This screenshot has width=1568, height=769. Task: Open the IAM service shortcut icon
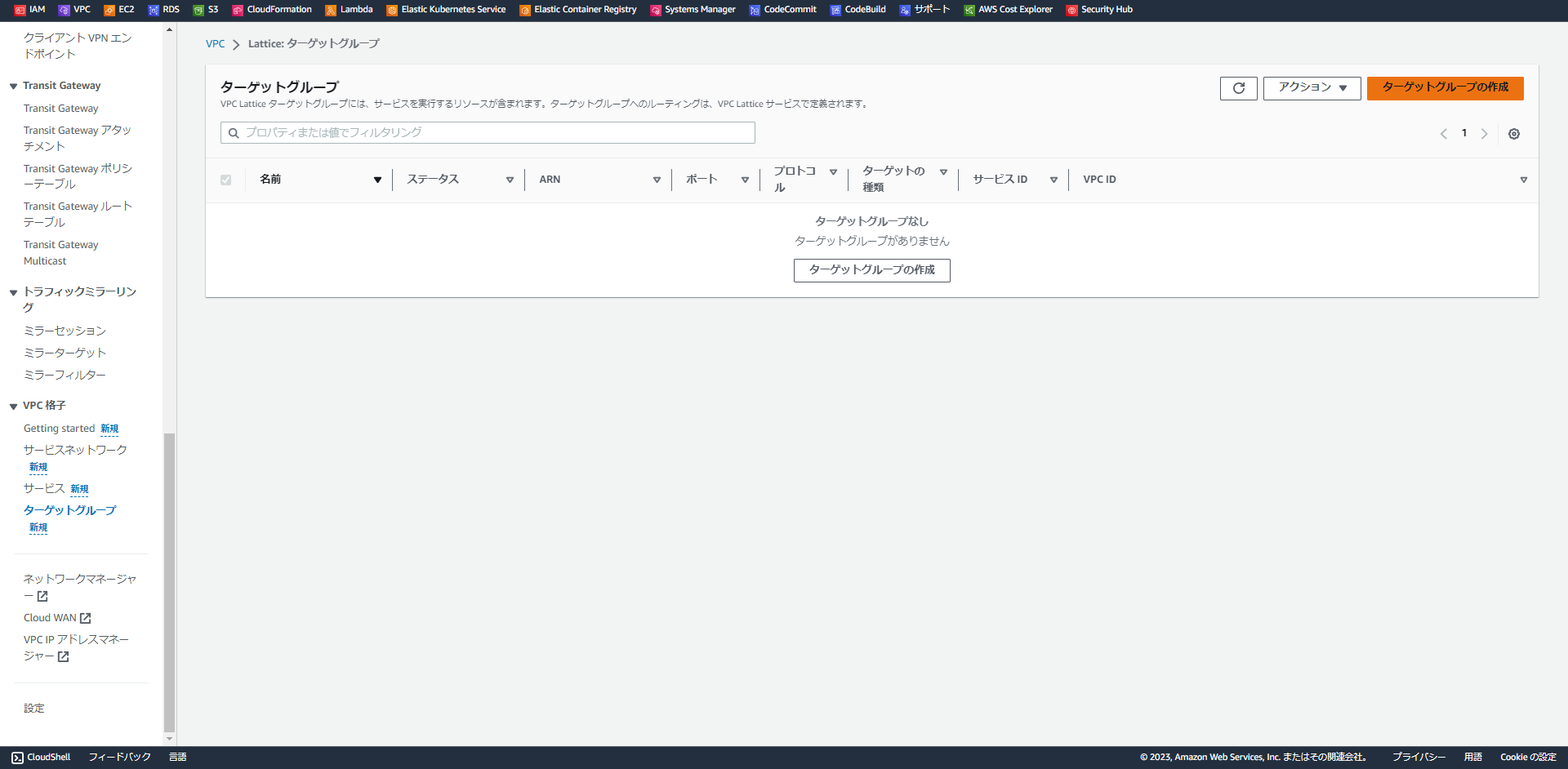pos(20,10)
